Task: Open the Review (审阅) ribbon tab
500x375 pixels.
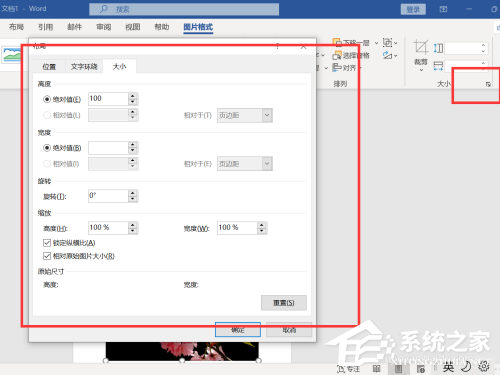Action: [104, 27]
